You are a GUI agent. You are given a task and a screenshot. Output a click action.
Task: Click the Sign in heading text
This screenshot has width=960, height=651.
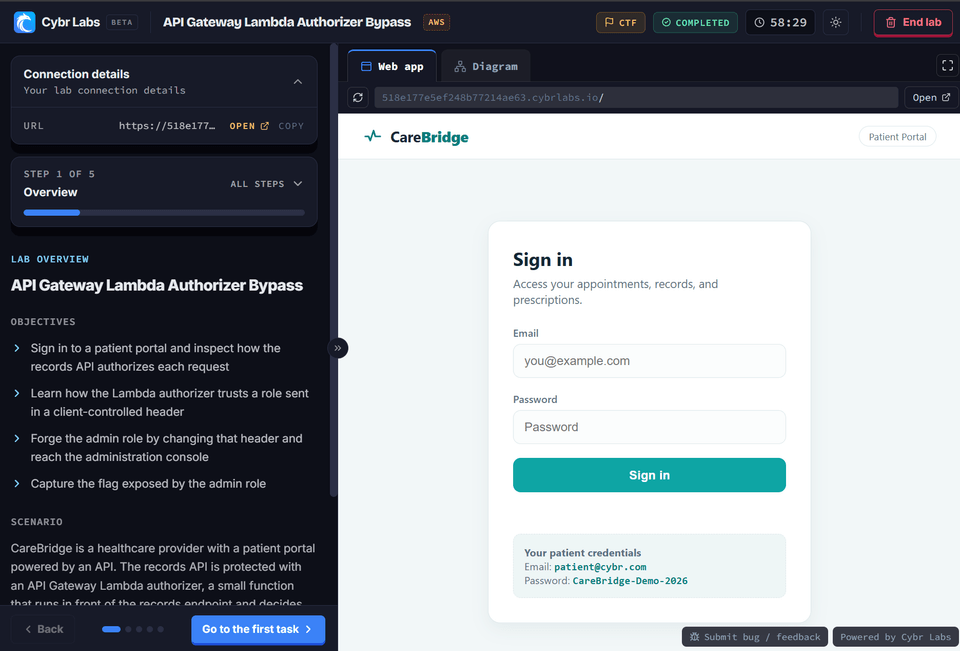[542, 260]
